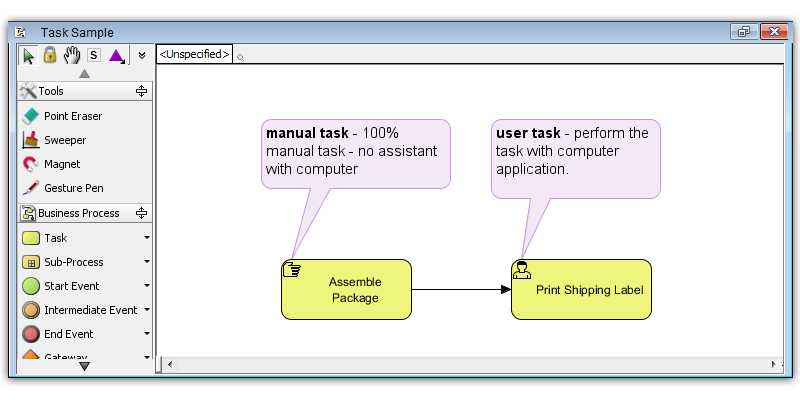
Task: Select the Print Shipping Label task
Action: (x=581, y=289)
